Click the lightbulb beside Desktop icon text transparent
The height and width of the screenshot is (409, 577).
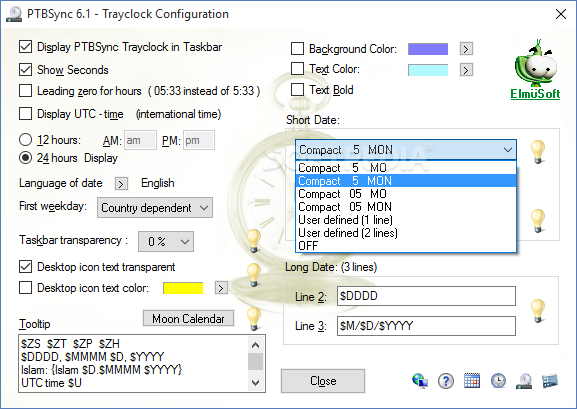click(254, 275)
